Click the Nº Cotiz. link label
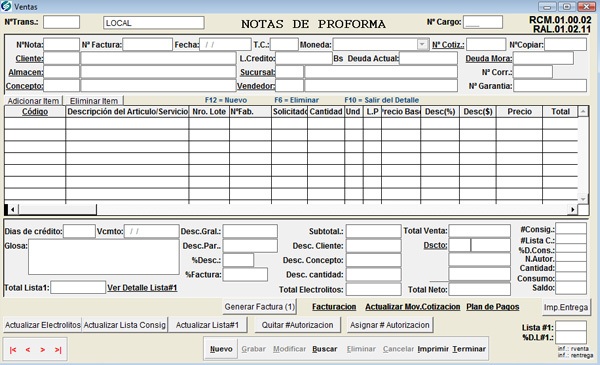The height and width of the screenshot is (365, 600). coord(448,45)
